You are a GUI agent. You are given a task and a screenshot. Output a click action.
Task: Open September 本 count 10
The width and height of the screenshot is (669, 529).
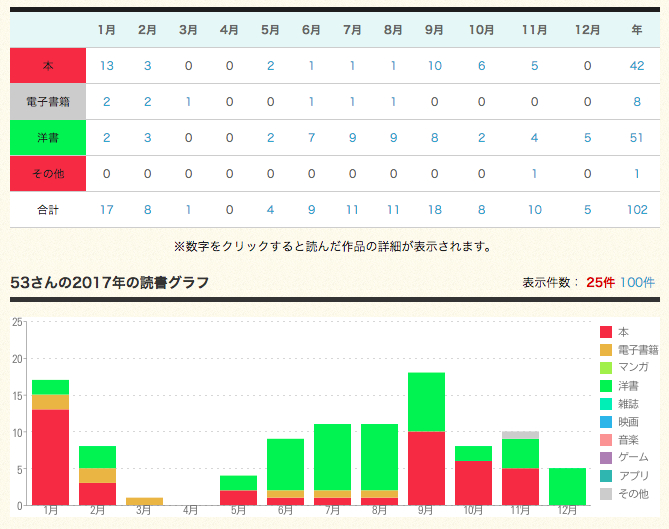coord(435,66)
